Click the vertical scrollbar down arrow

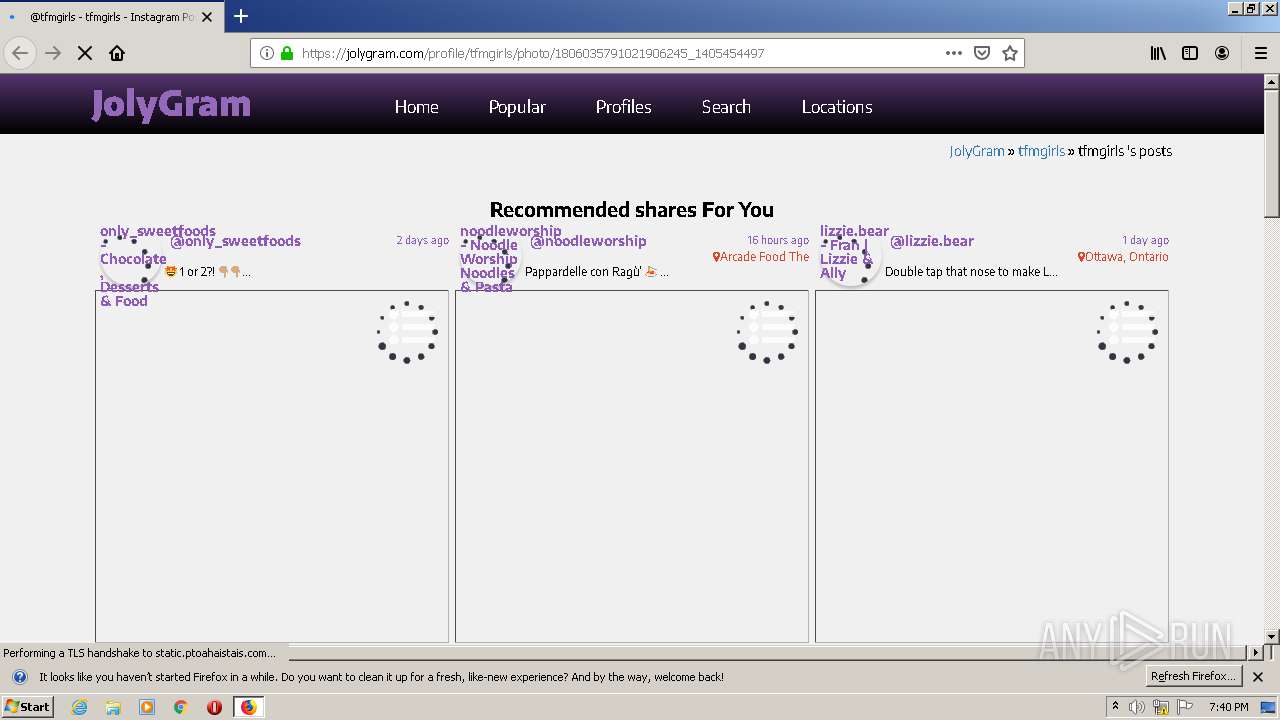click(1272, 636)
